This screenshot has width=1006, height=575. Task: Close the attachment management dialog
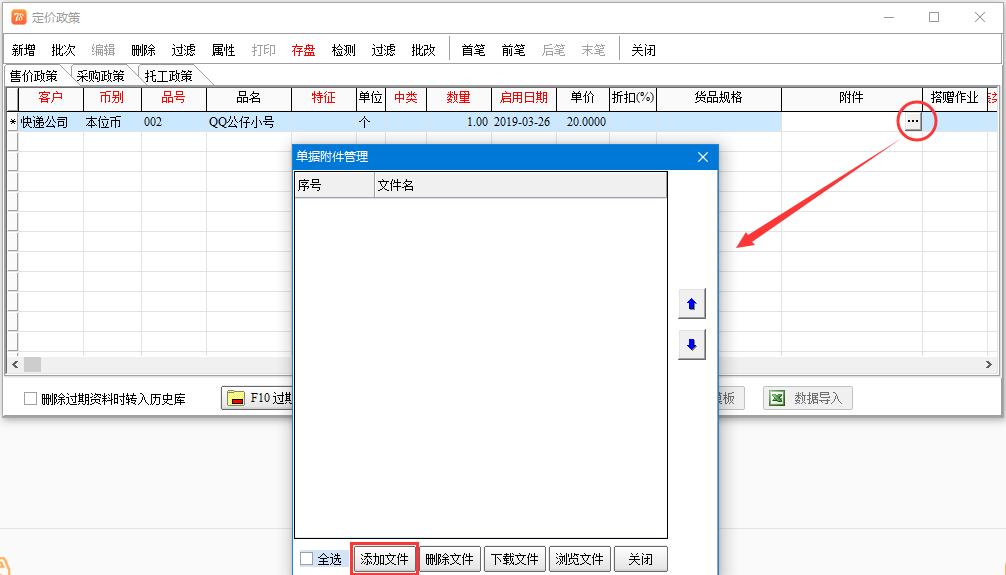click(702, 157)
